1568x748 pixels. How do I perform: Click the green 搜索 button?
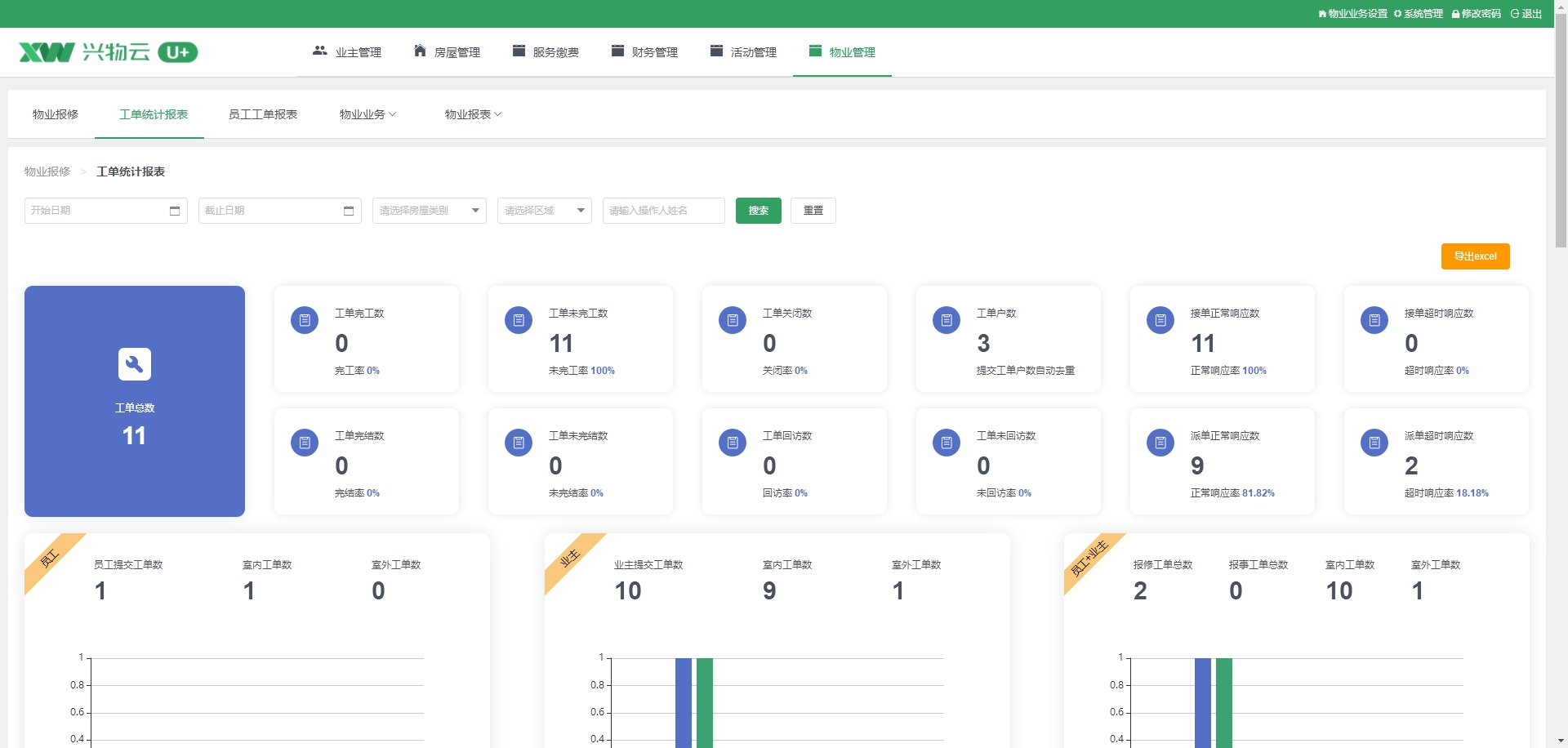(x=759, y=211)
